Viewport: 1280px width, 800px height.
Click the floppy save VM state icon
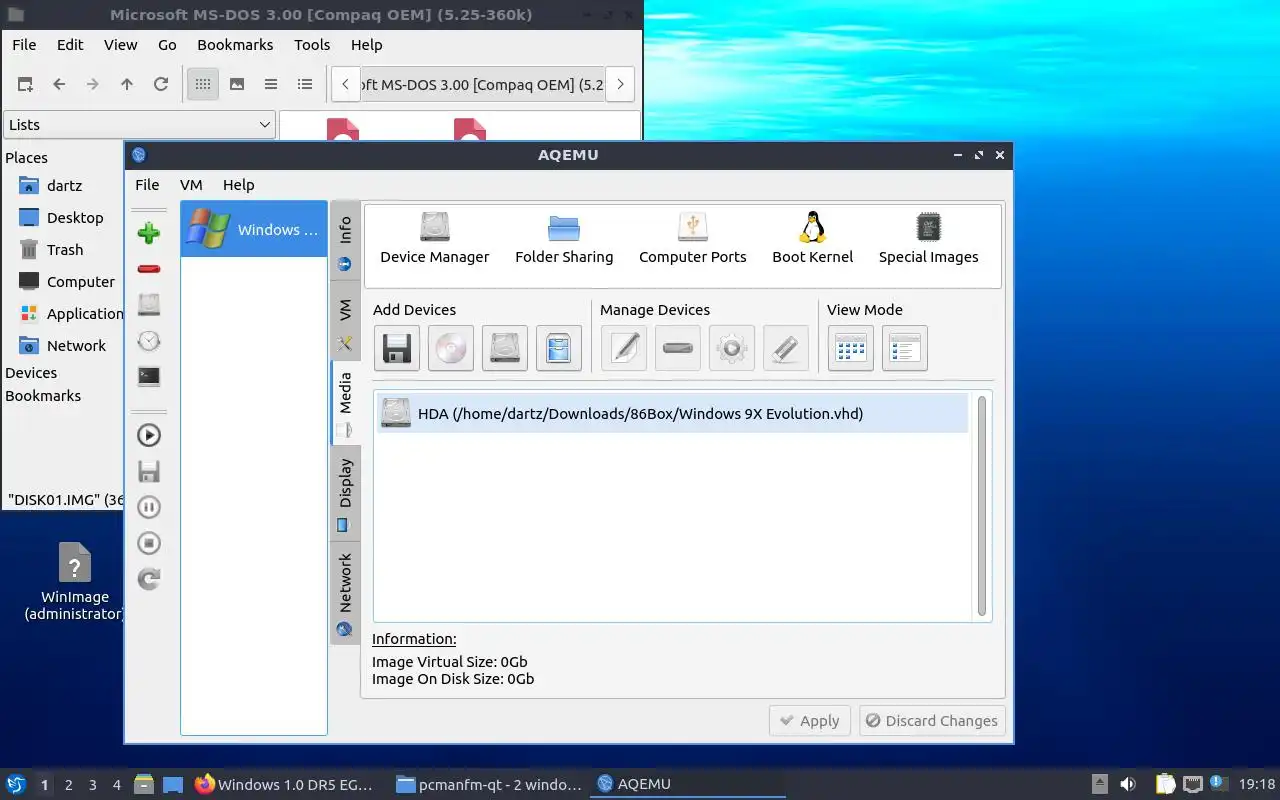point(149,471)
